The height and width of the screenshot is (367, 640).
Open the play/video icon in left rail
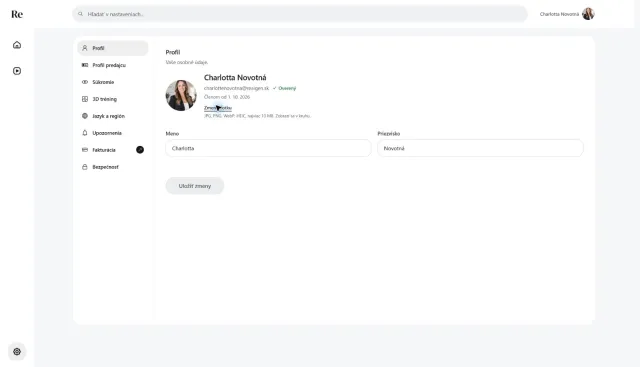(17, 71)
